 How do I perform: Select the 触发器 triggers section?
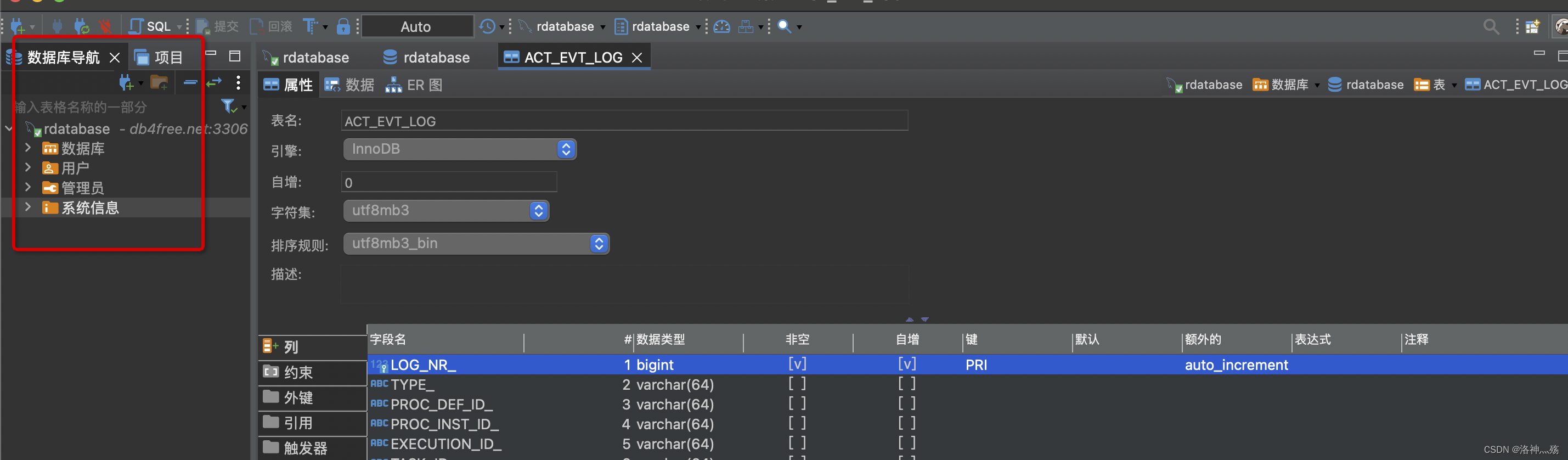pyautogui.click(x=312, y=448)
